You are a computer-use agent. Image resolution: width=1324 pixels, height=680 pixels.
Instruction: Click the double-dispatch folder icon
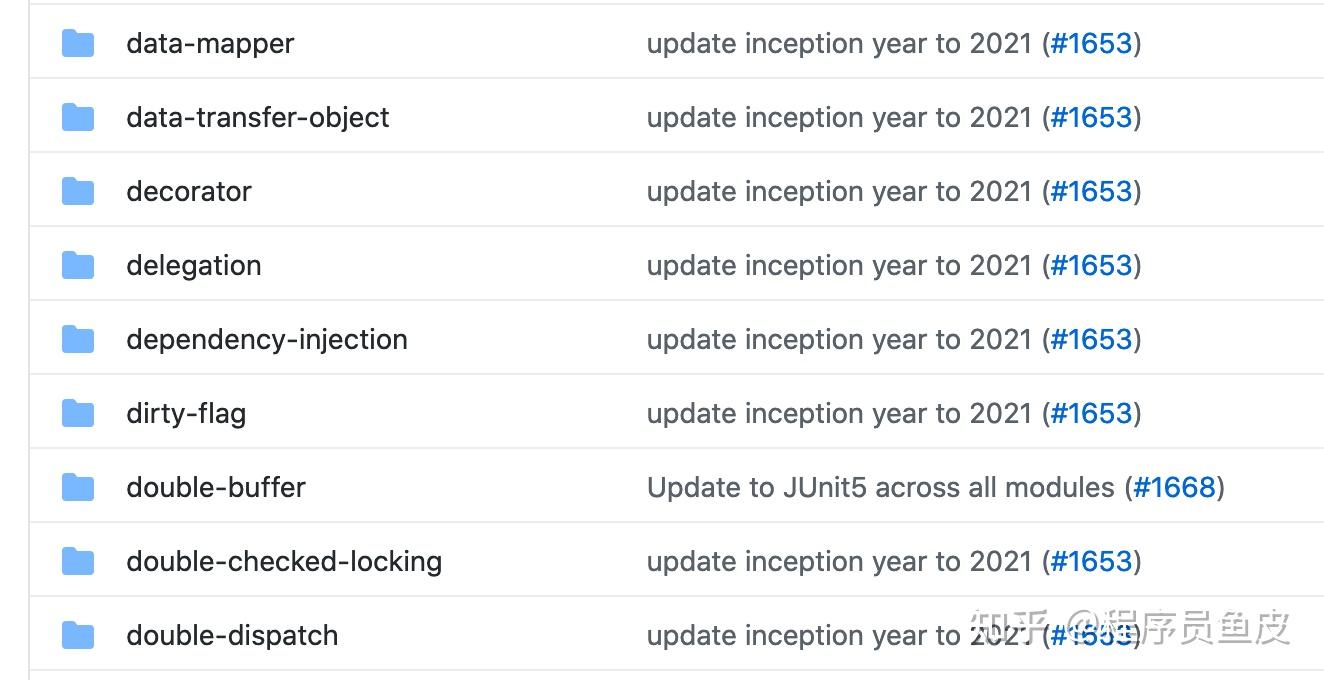point(78,635)
